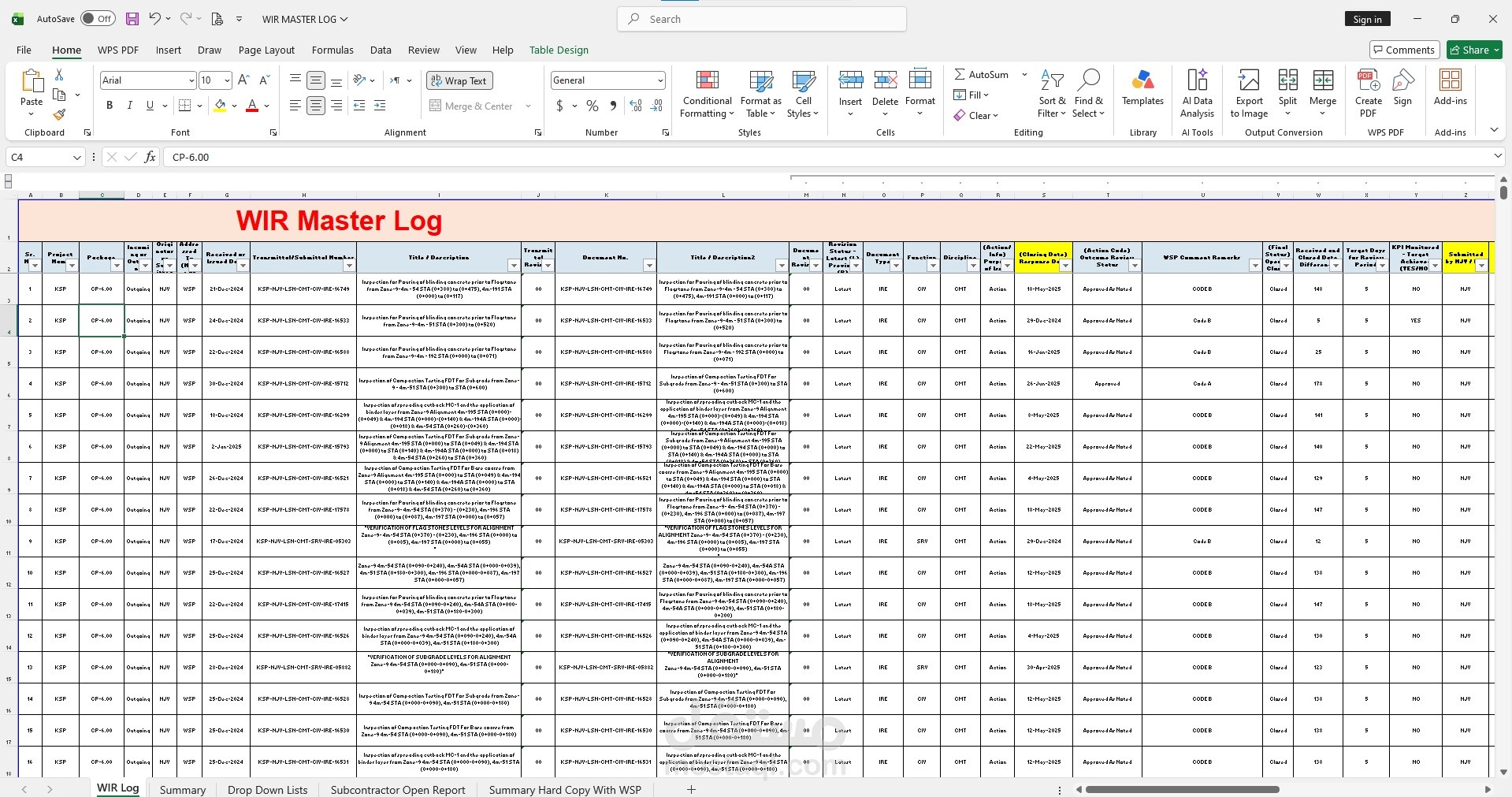Click the Paste clipboard icon
The height and width of the screenshot is (797, 1512).
coord(32,82)
